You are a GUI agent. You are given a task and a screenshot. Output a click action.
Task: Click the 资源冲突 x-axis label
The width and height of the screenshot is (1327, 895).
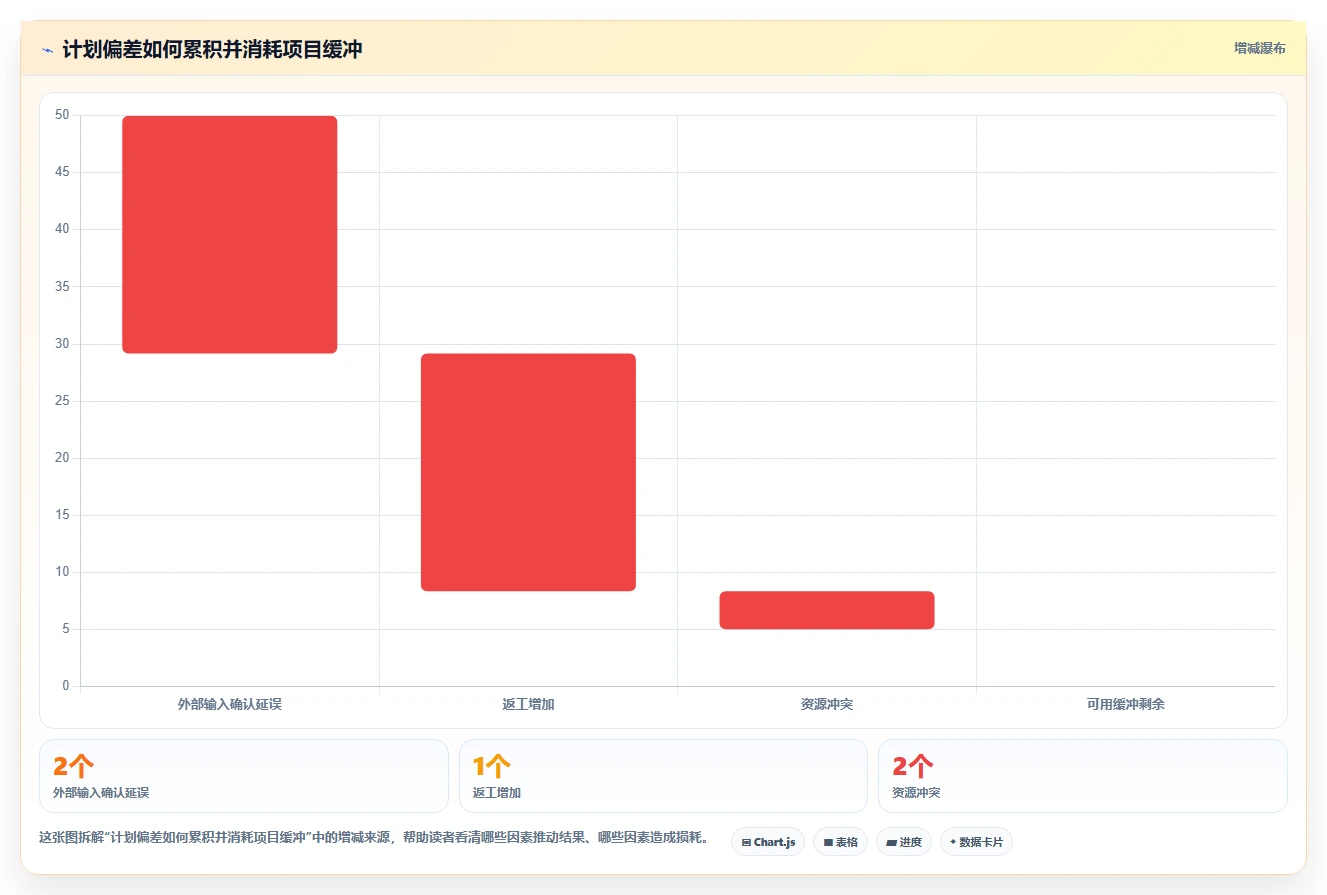[x=827, y=704]
